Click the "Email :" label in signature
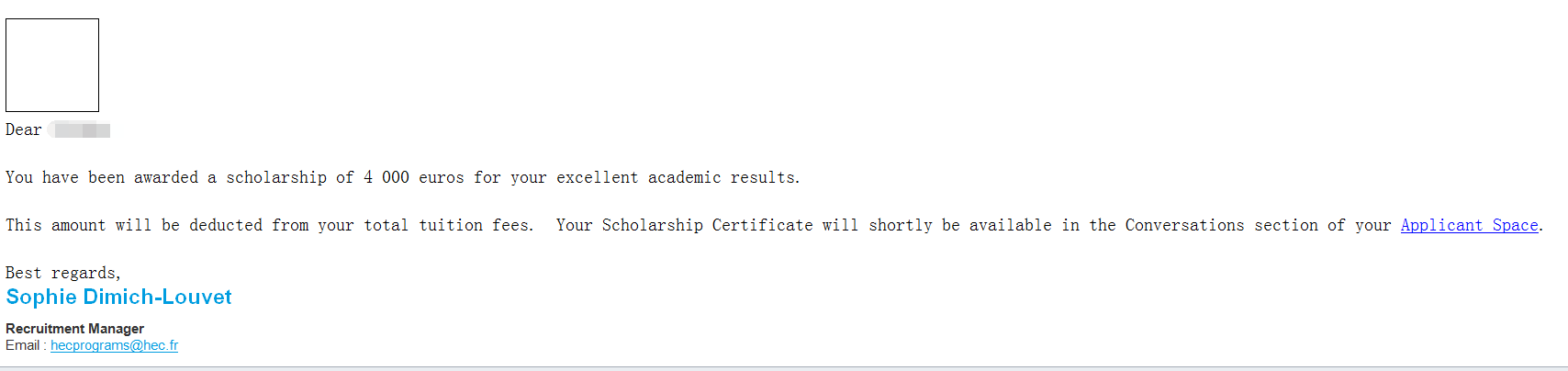The width and height of the screenshot is (1568, 371). 26,345
